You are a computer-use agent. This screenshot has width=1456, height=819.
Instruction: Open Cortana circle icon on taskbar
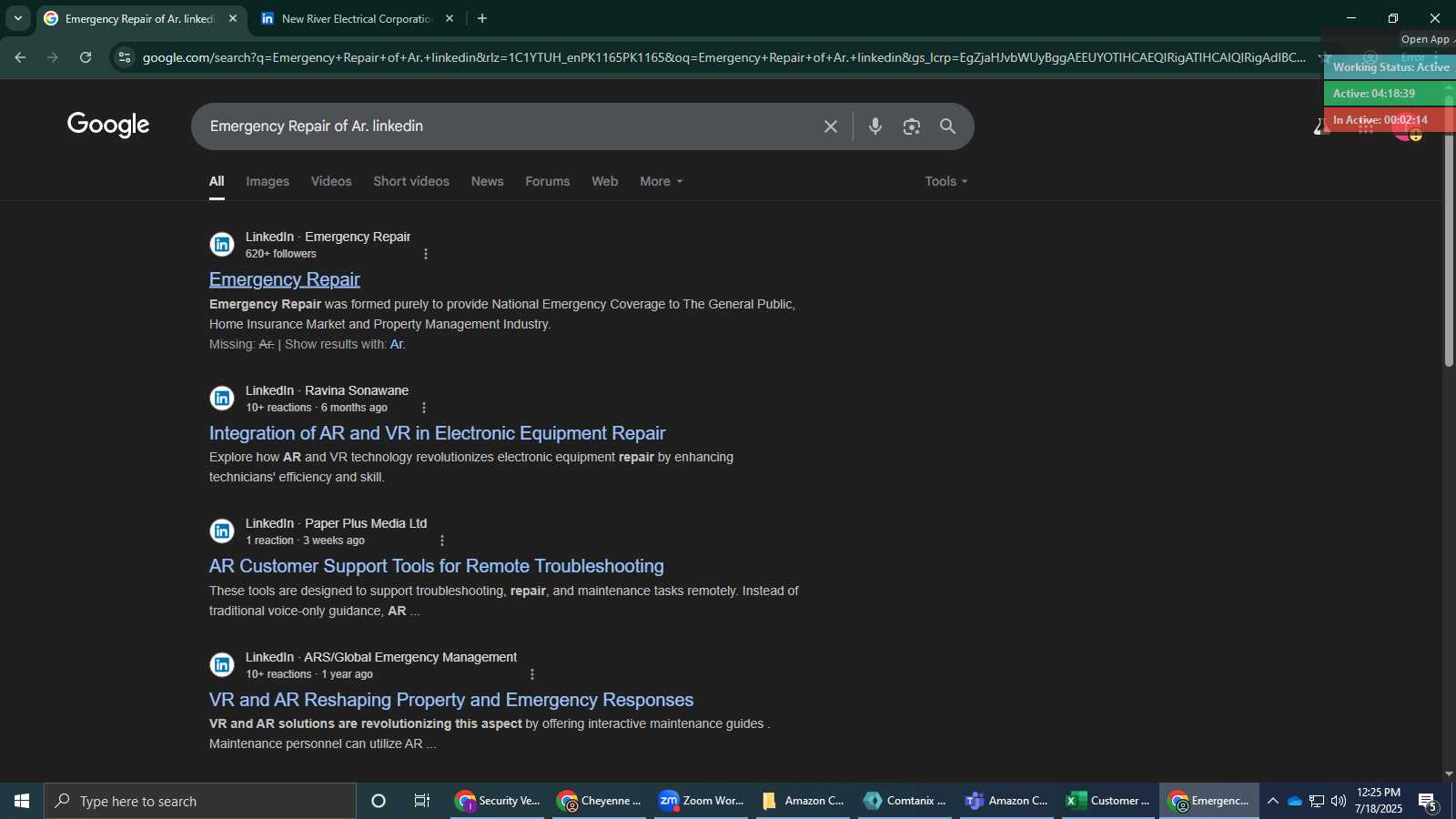379,801
